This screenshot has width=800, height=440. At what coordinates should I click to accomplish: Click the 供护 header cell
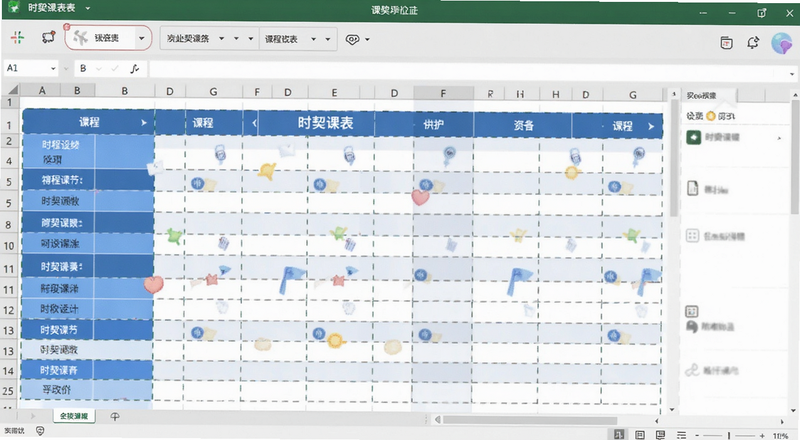434,125
